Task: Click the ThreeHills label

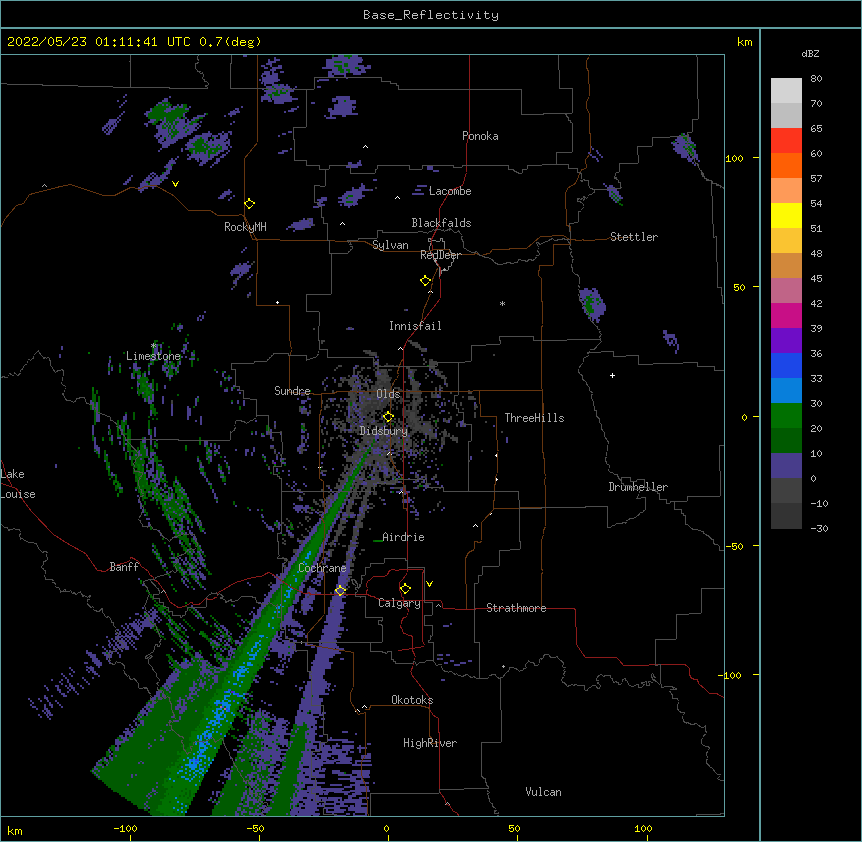Action: click(x=534, y=418)
